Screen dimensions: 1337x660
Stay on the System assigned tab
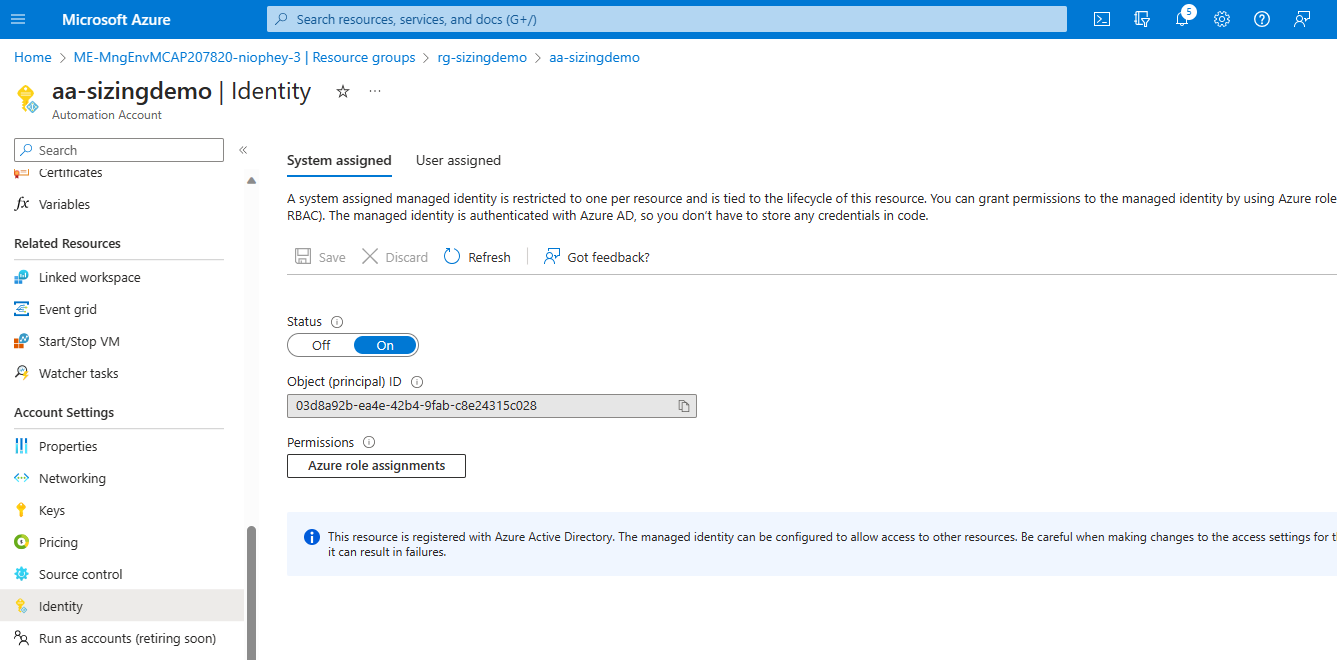point(339,160)
